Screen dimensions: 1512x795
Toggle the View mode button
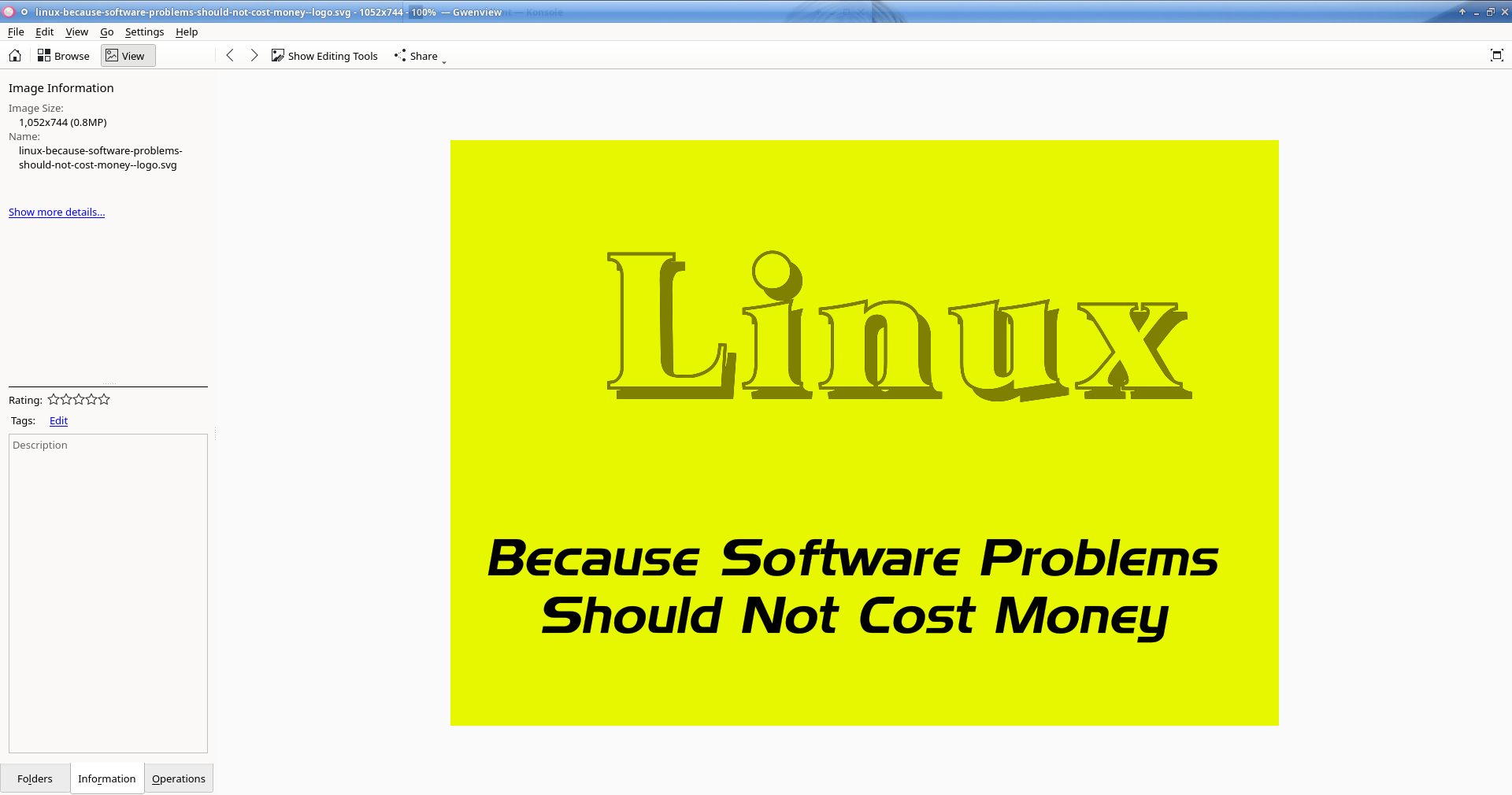[x=128, y=56]
